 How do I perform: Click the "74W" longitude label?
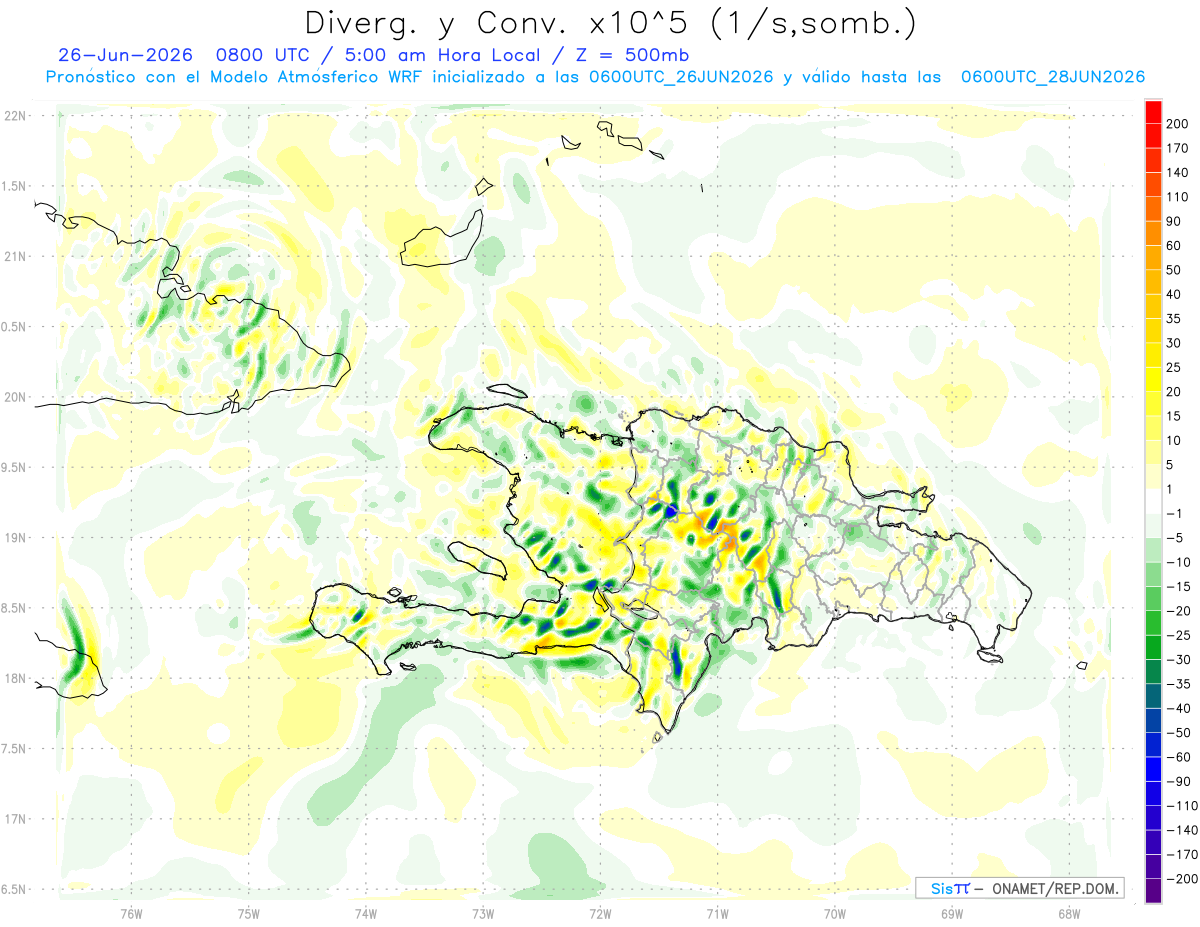(x=366, y=913)
